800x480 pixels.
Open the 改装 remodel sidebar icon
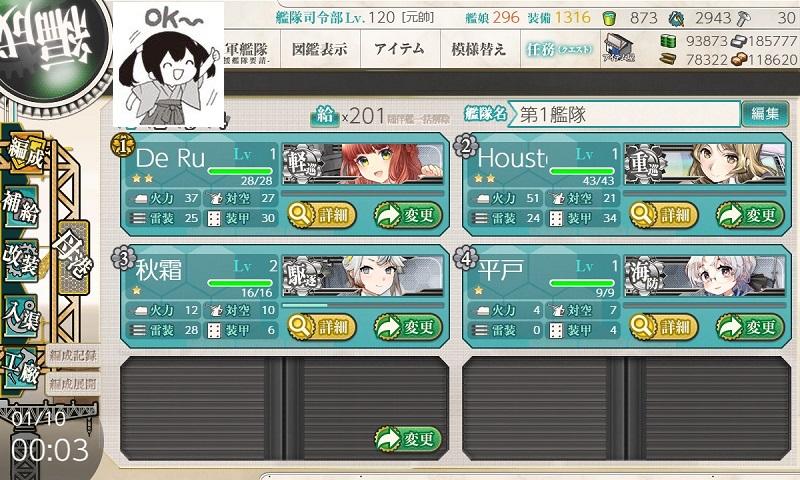(x=21, y=260)
